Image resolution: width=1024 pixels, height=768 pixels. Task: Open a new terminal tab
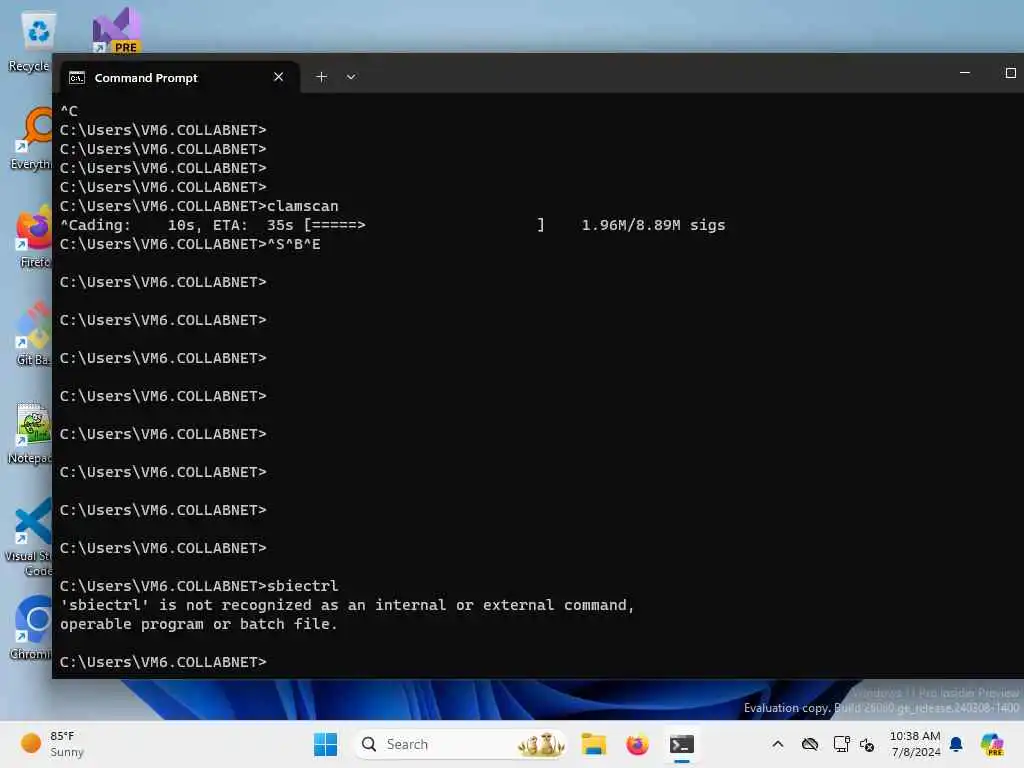pyautogui.click(x=321, y=77)
